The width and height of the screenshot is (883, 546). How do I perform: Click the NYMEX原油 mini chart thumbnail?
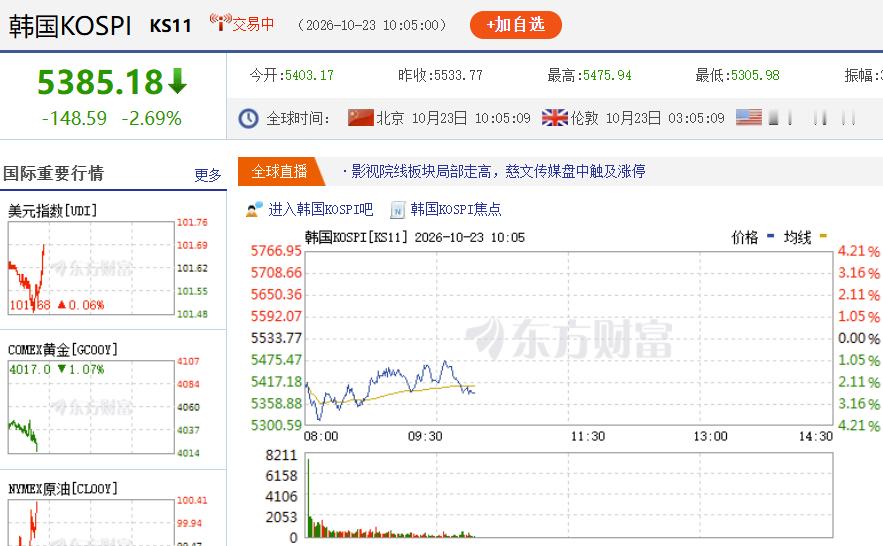(91, 522)
